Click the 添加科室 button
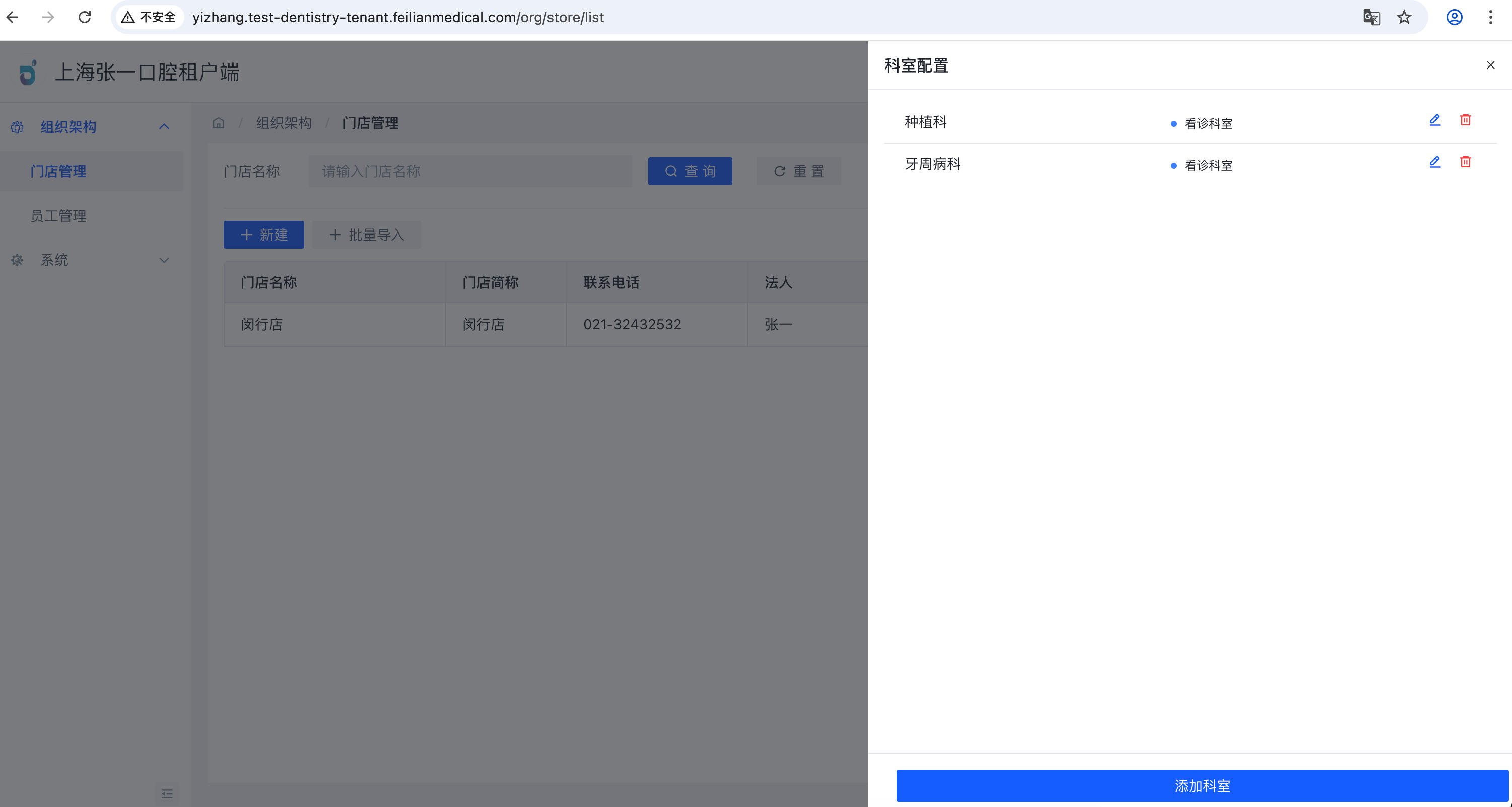This screenshot has width=1512, height=807. [1202, 785]
